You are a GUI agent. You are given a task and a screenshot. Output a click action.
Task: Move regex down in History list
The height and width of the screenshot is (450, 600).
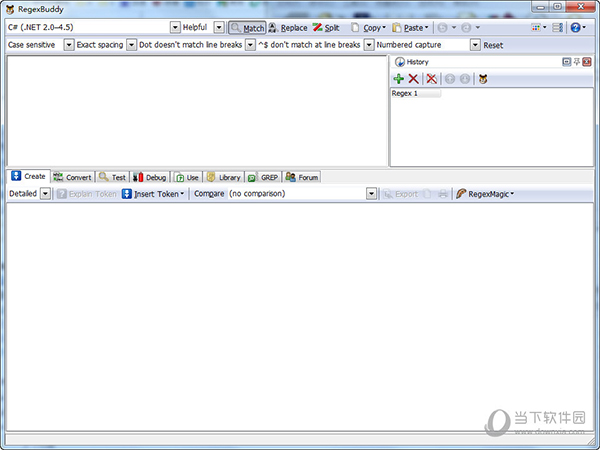[x=465, y=79]
